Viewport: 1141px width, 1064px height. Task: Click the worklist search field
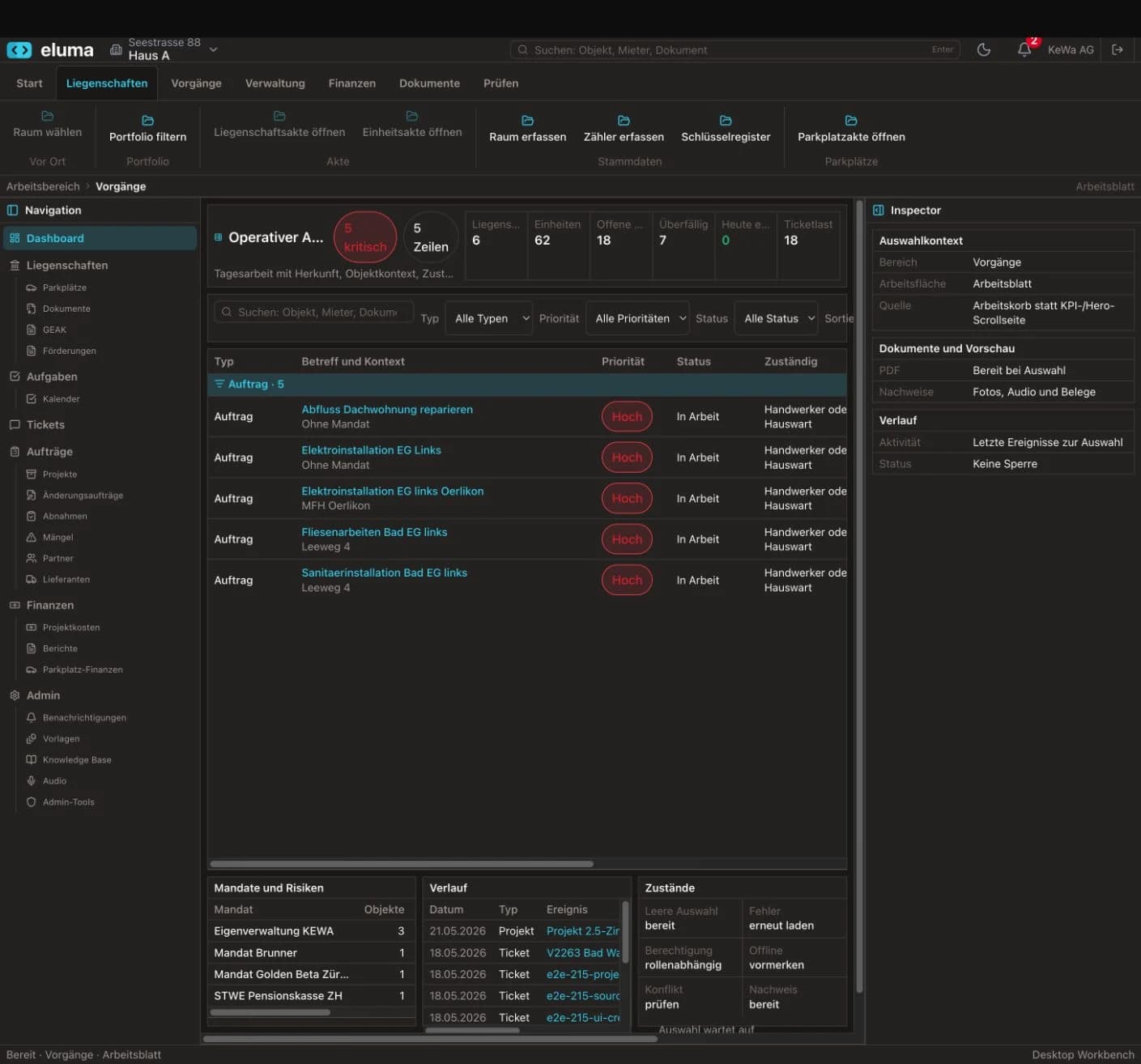click(x=314, y=312)
